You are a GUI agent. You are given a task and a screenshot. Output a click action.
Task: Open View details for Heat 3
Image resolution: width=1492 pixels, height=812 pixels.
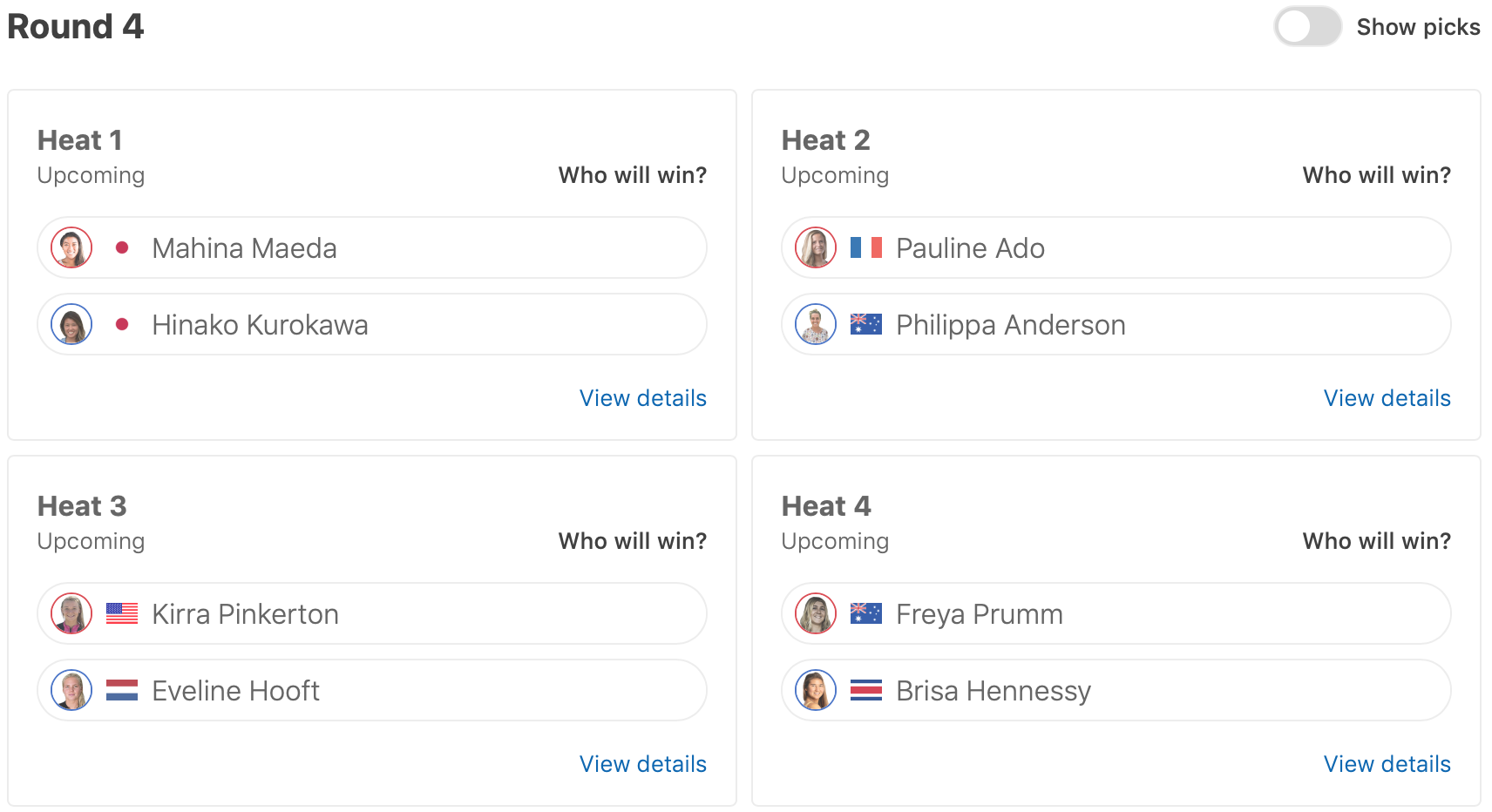(642, 764)
